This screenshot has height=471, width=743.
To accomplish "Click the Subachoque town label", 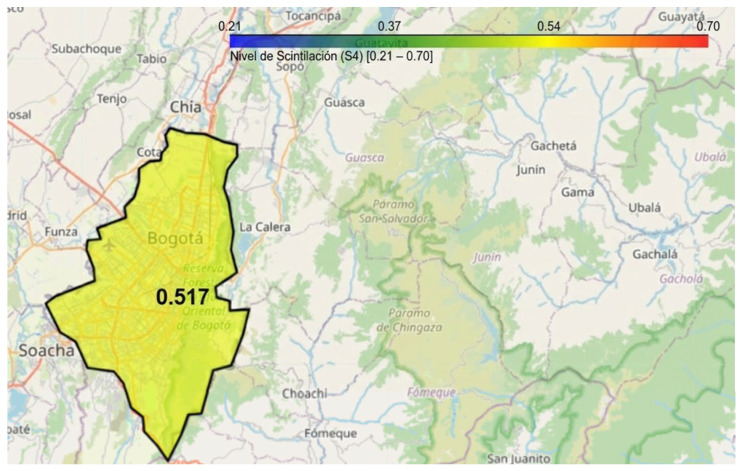I will click(86, 49).
